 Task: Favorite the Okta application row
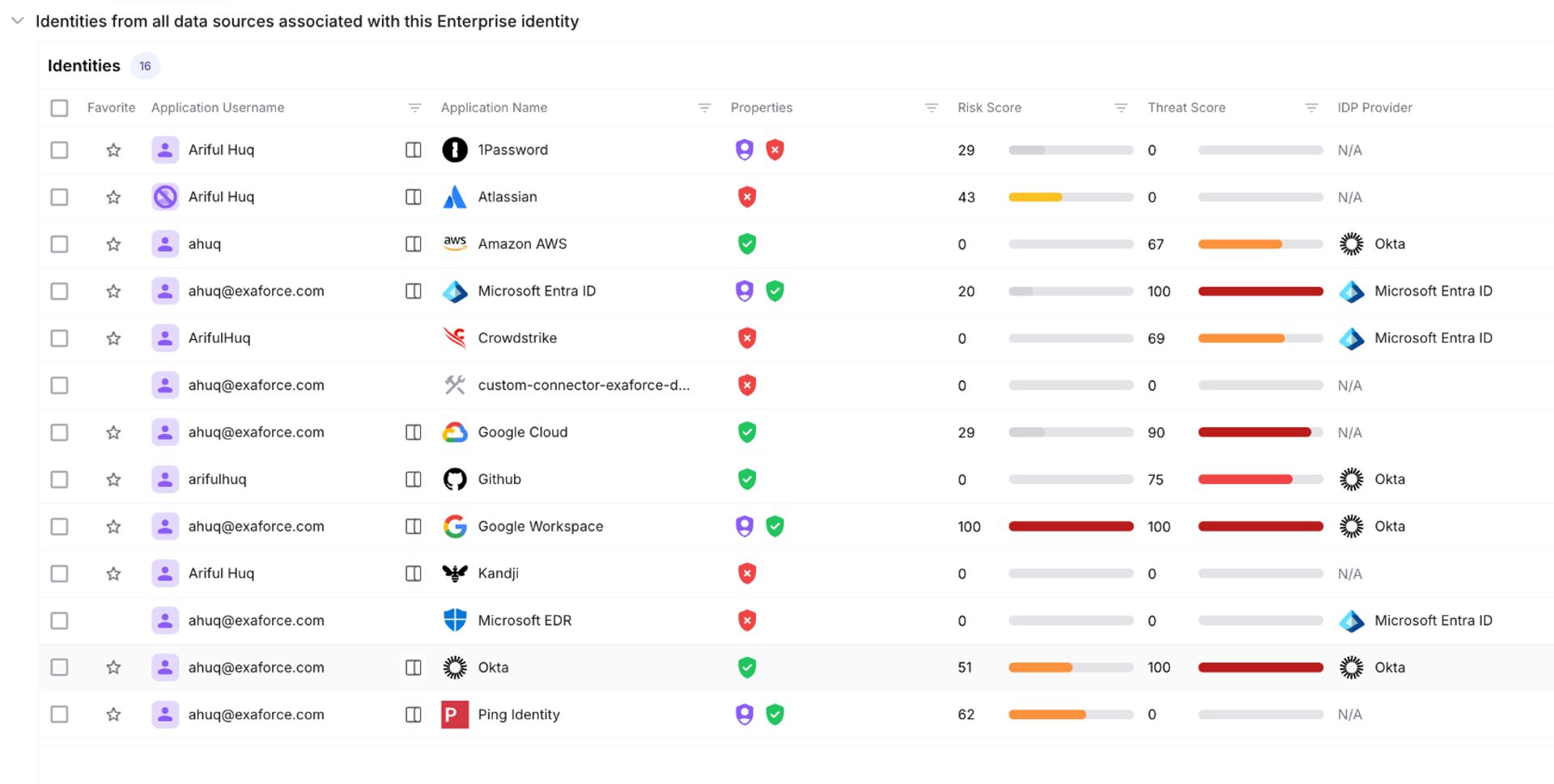(x=113, y=667)
